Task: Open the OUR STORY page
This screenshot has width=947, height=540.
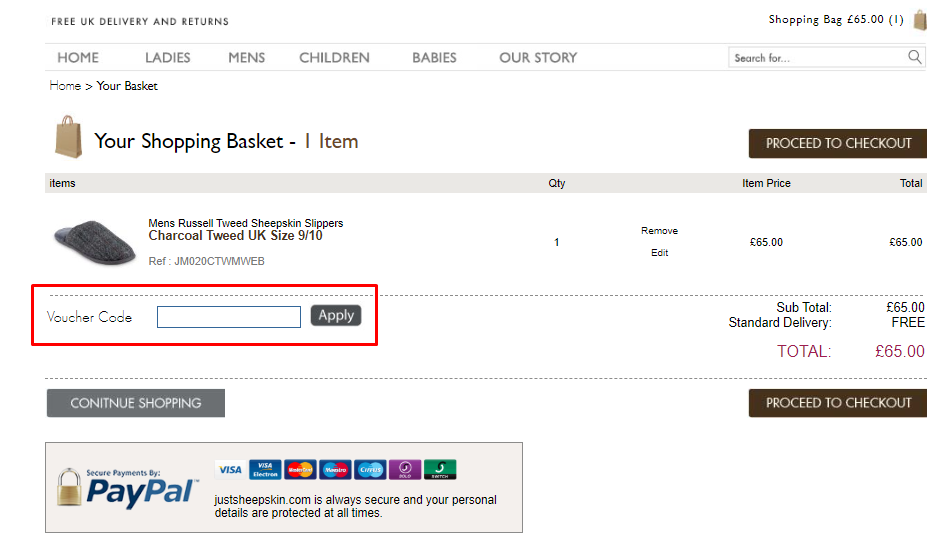Action: pos(538,57)
